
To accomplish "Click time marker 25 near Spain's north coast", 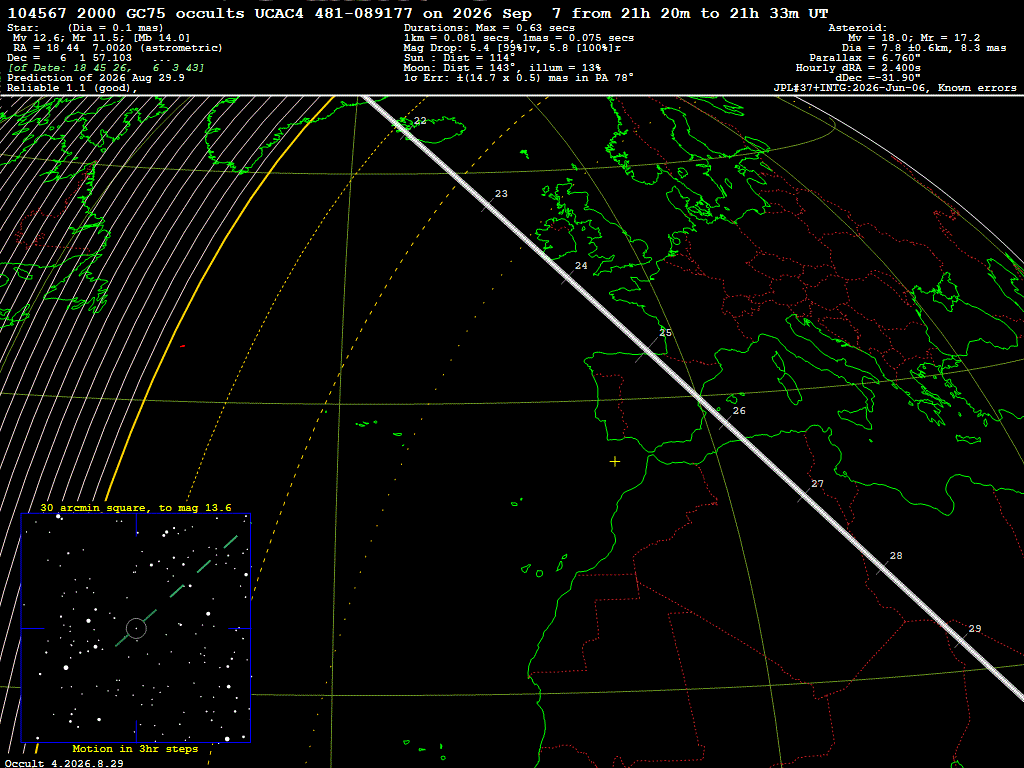I will click(665, 332).
